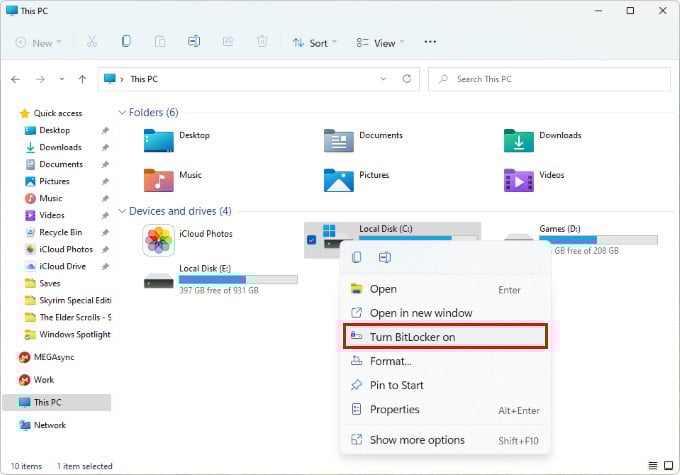
Task: Click the Delete trash toolbar icon
Action: coord(262,42)
